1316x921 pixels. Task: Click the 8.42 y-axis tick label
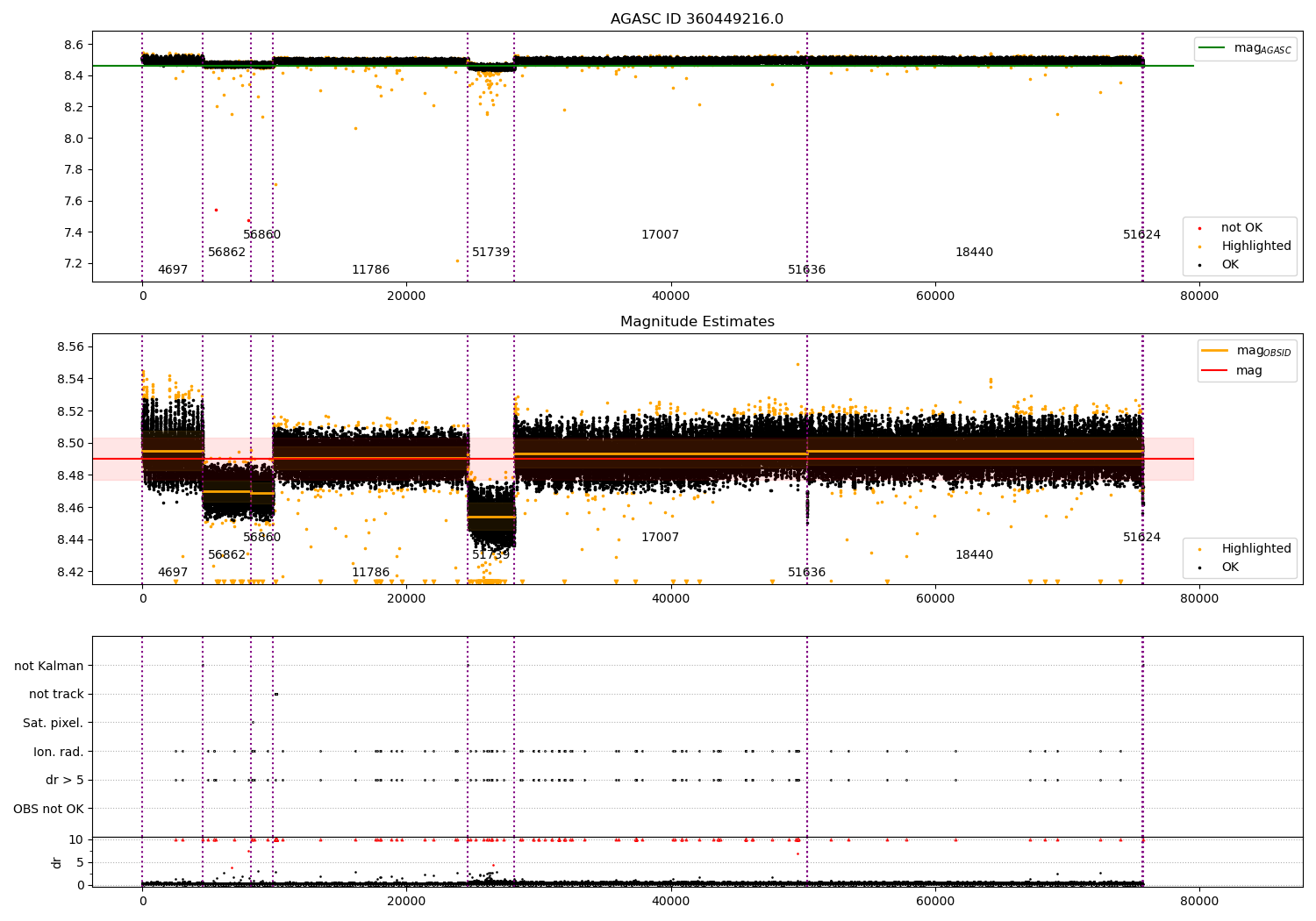[71, 572]
